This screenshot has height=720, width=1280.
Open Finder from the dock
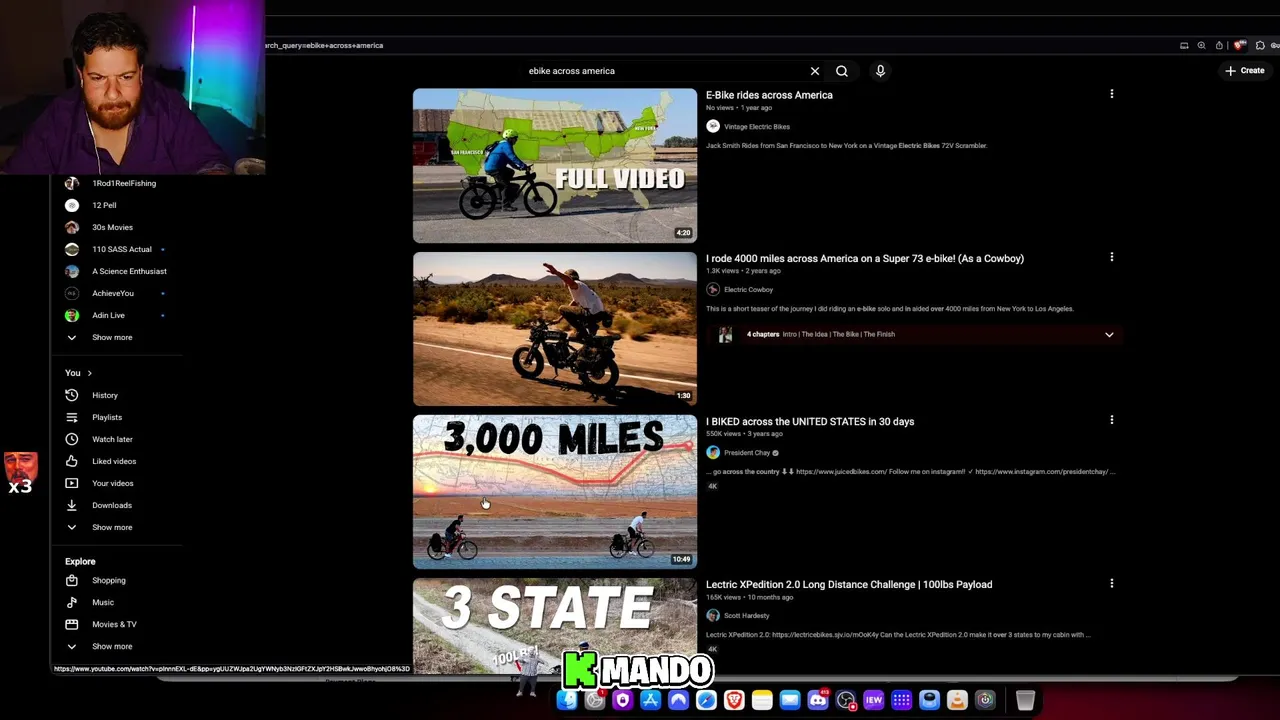[567, 700]
